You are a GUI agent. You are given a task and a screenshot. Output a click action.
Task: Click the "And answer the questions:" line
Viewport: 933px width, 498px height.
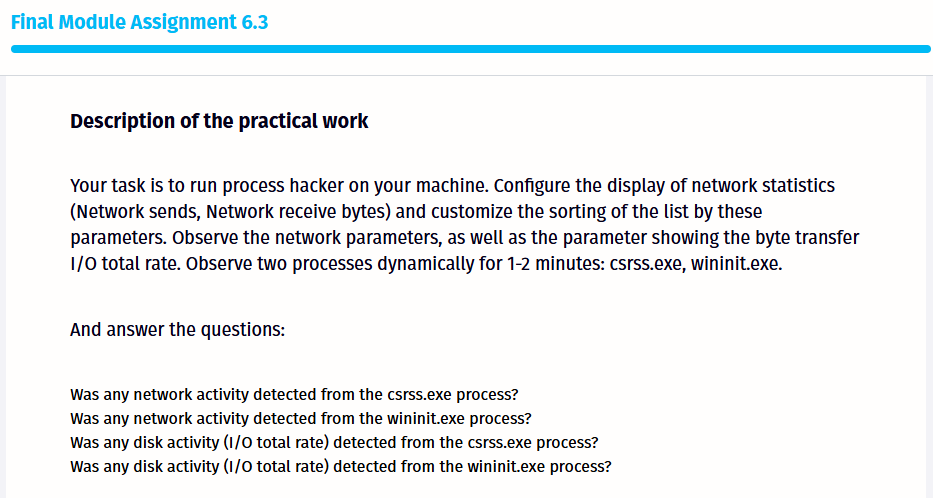(x=178, y=330)
